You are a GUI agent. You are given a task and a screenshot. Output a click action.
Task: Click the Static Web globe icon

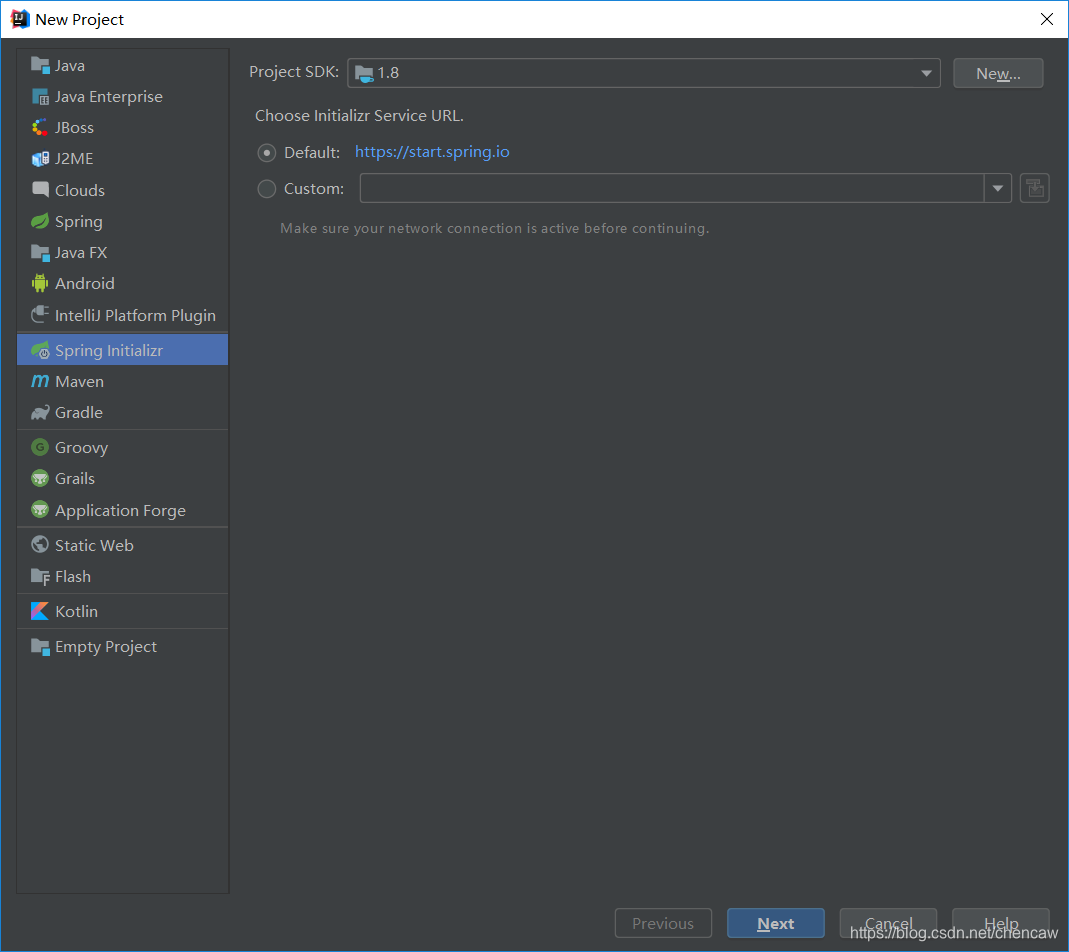pyautogui.click(x=40, y=544)
